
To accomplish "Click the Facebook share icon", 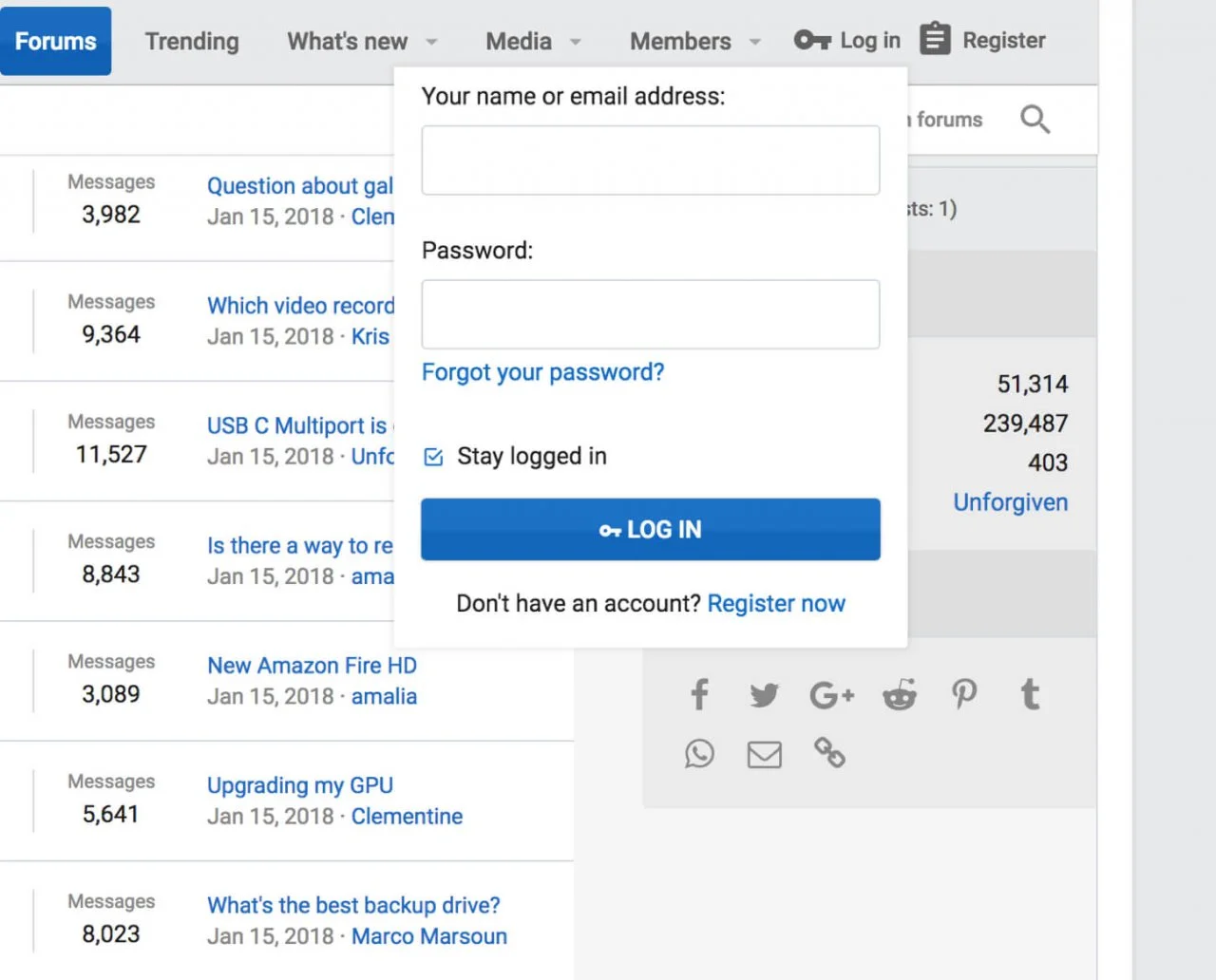I will (700, 694).
